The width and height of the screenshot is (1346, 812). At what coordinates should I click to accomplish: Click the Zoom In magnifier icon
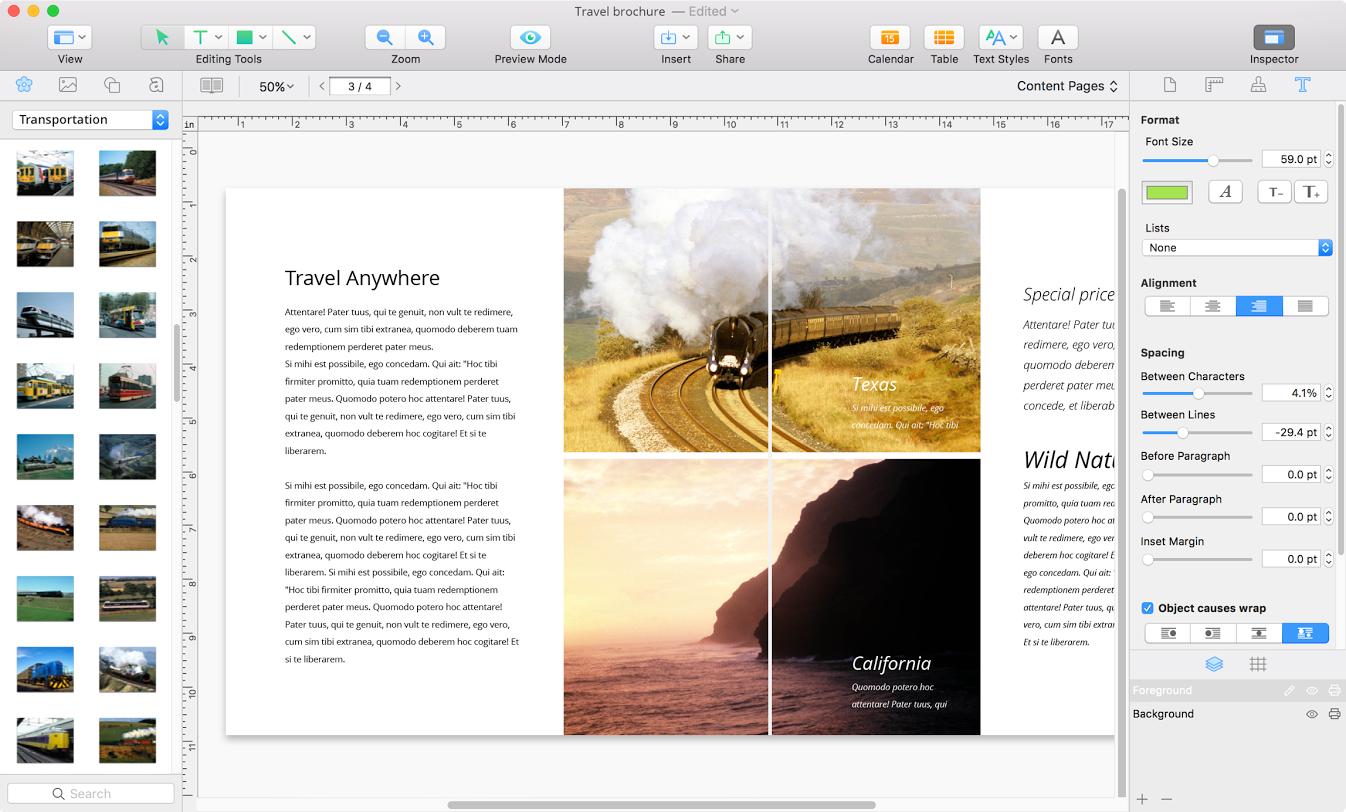[425, 38]
